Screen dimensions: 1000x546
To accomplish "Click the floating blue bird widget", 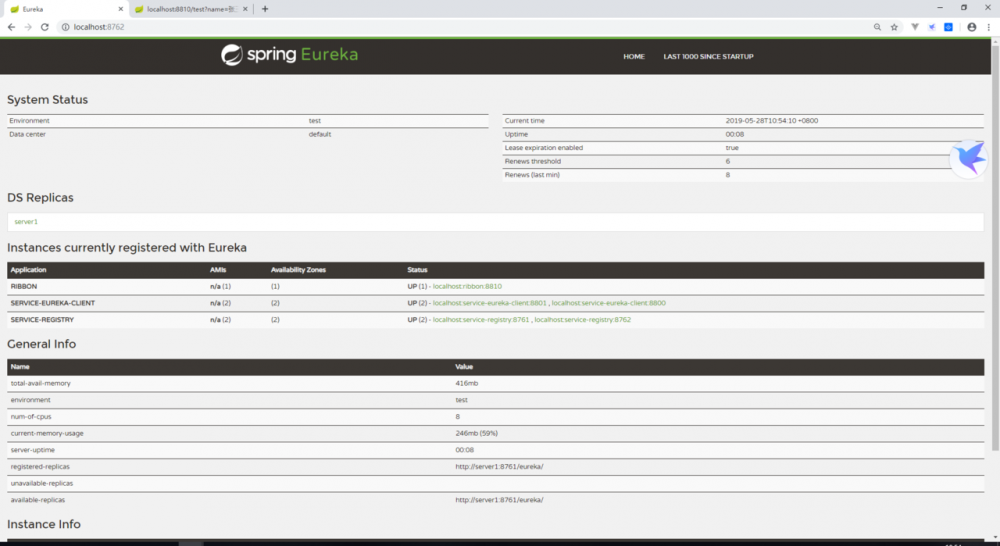I will pyautogui.click(x=969, y=159).
